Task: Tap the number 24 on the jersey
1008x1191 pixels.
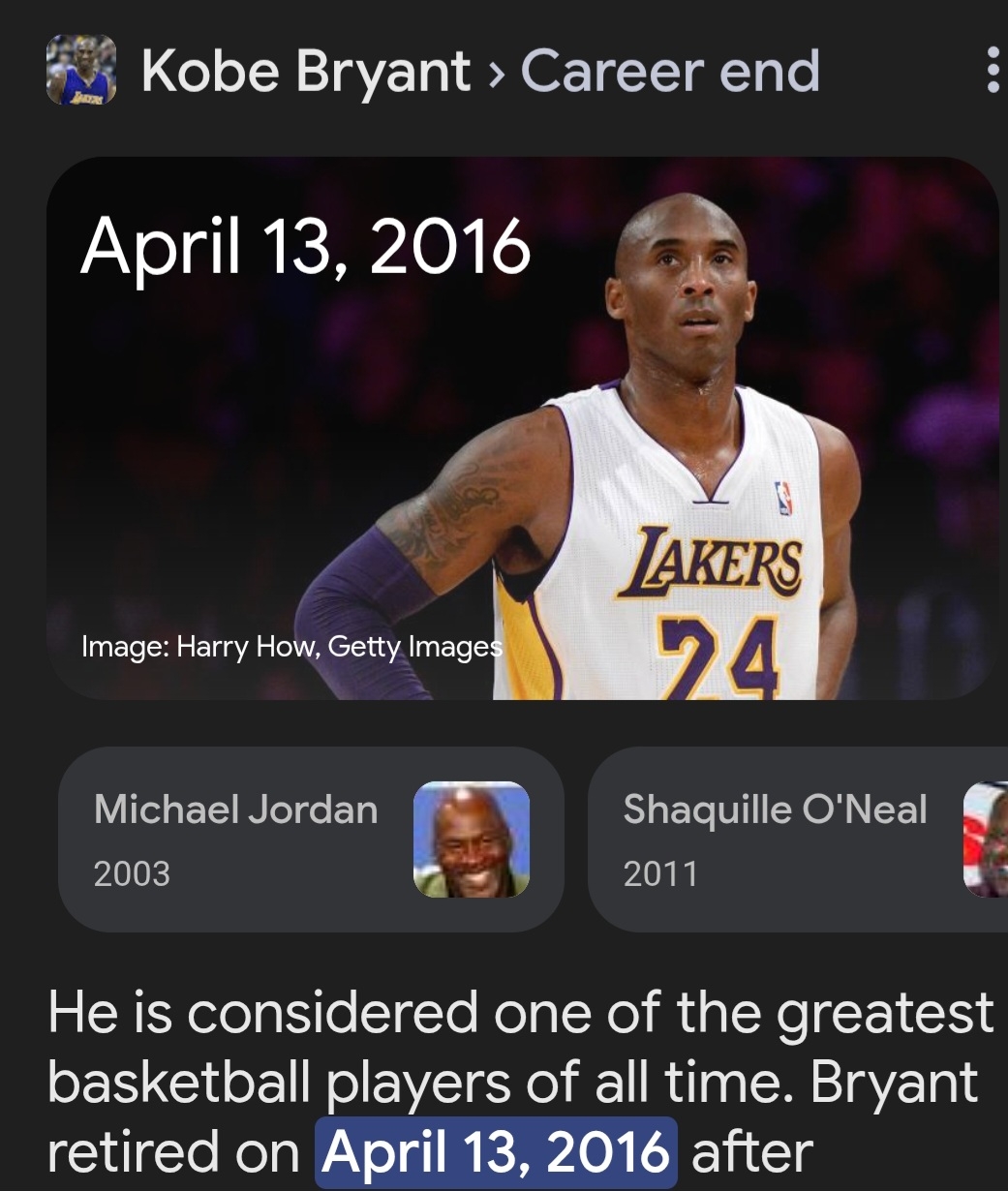Action: (x=718, y=657)
